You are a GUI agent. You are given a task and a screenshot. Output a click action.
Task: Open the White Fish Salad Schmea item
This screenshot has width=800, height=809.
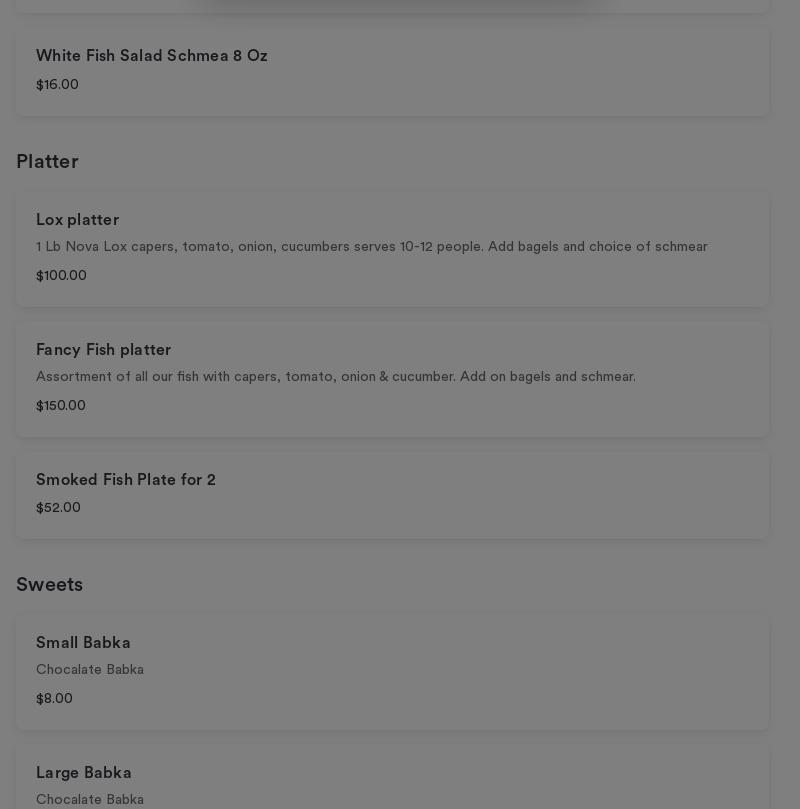(152, 56)
